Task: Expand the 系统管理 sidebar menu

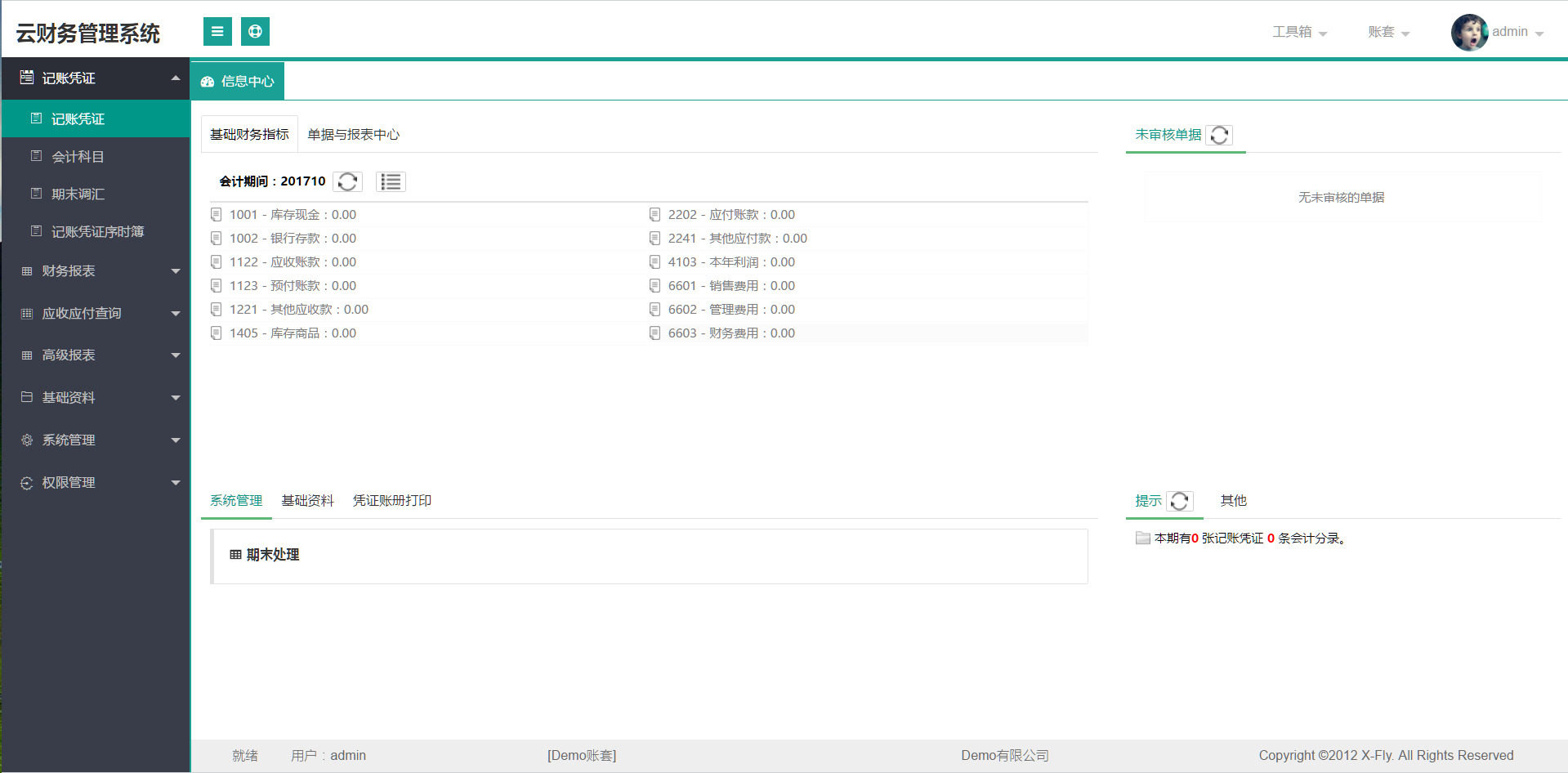Action: coord(96,440)
